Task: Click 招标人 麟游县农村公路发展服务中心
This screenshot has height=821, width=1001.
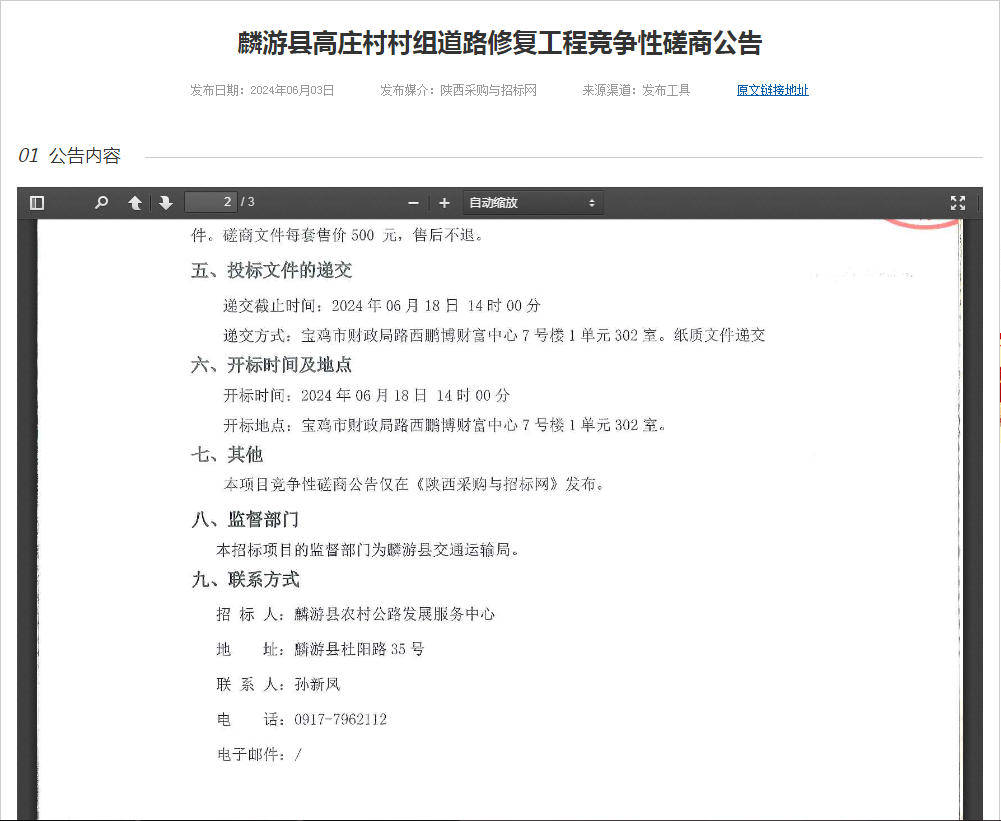Action: click(356, 614)
